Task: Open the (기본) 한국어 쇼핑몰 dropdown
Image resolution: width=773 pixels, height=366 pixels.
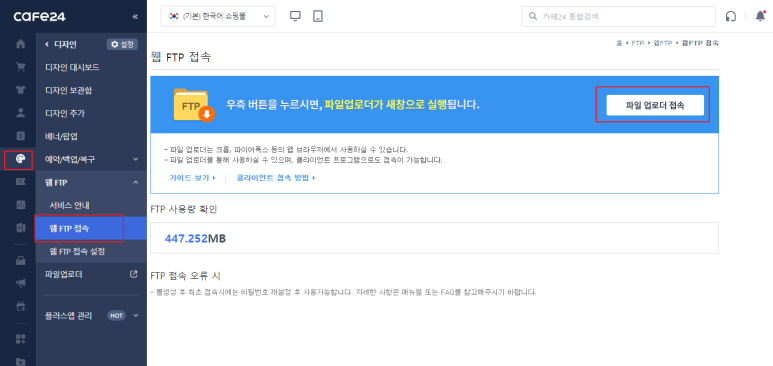Action: point(218,16)
